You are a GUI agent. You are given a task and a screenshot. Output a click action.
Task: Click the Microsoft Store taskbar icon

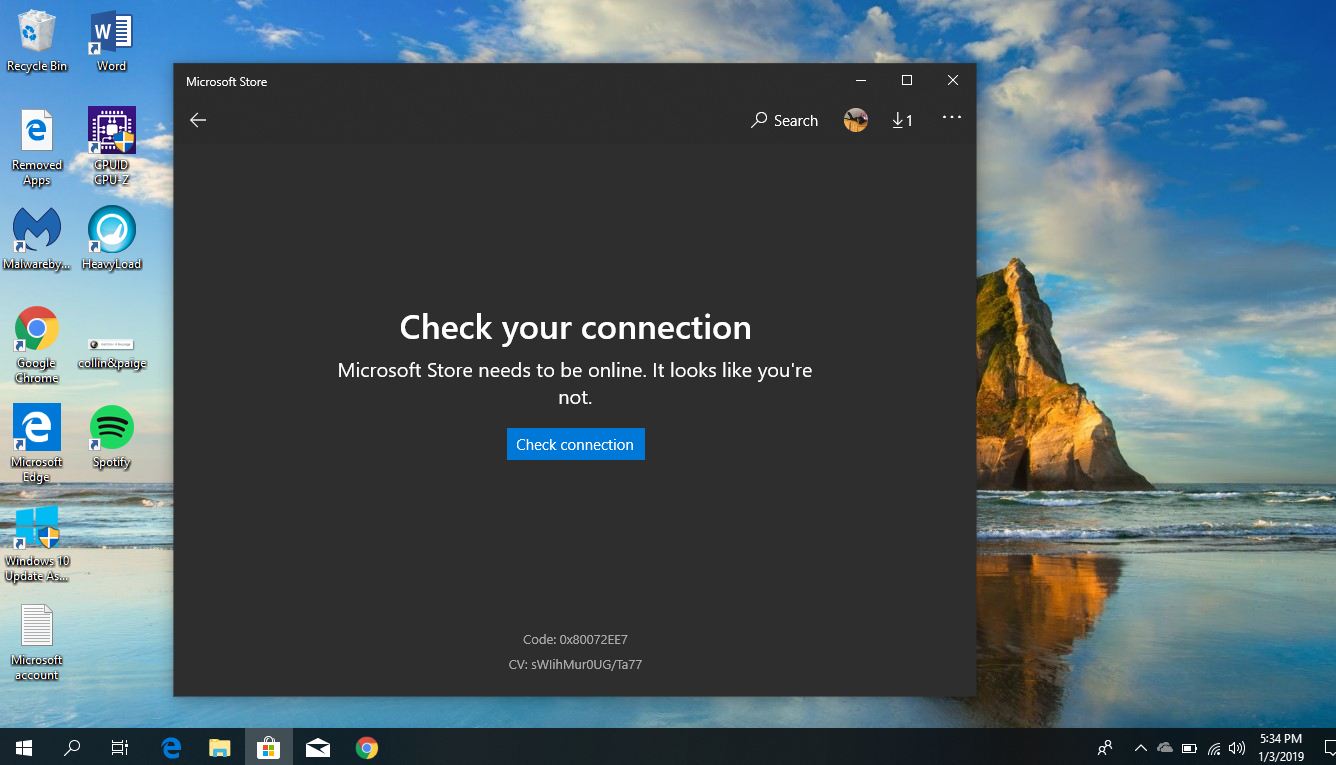pyautogui.click(x=268, y=747)
